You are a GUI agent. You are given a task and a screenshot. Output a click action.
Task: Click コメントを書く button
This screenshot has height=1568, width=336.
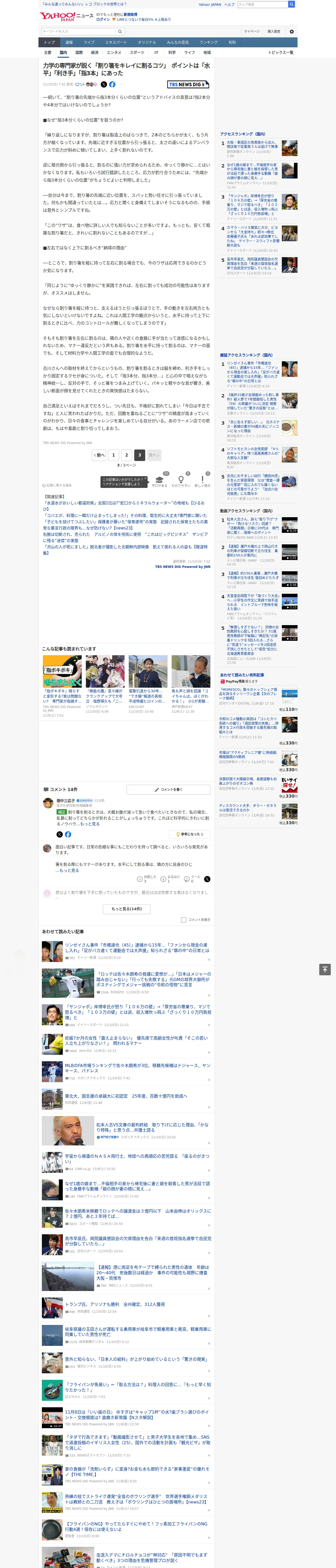[x=168, y=789]
